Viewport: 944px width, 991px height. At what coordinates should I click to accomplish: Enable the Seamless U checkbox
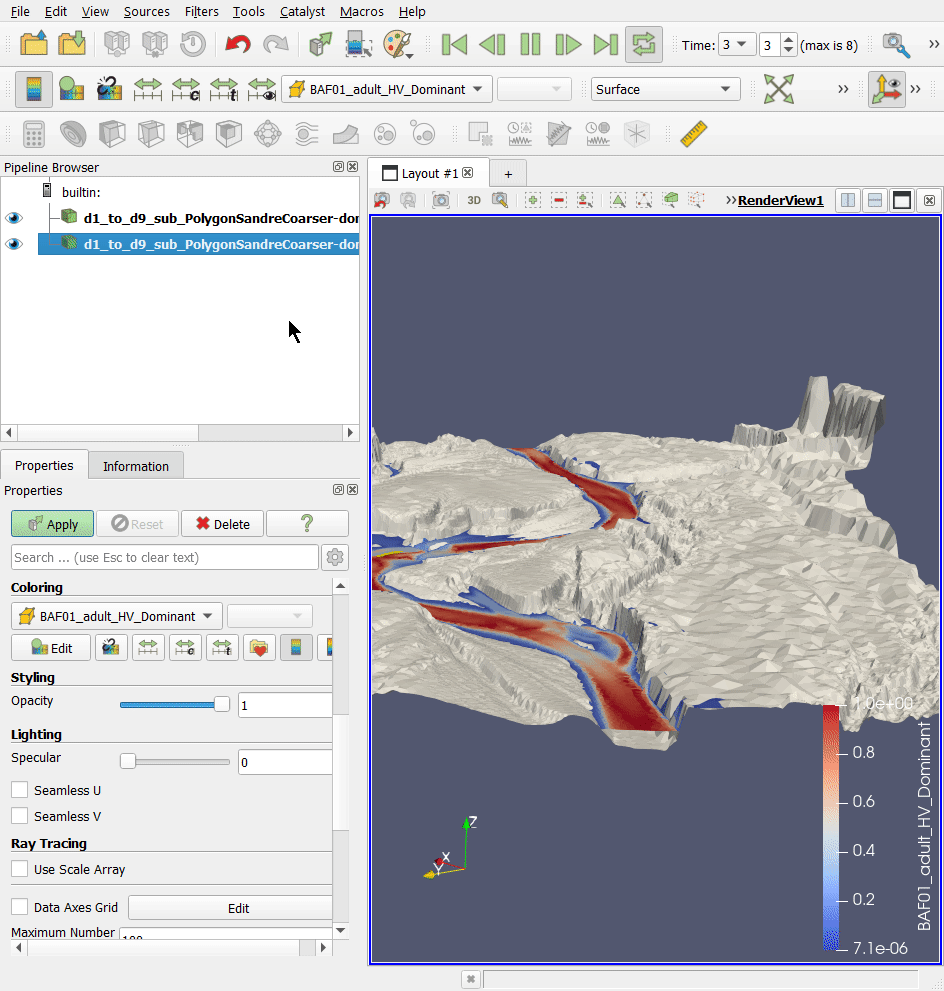[19, 790]
